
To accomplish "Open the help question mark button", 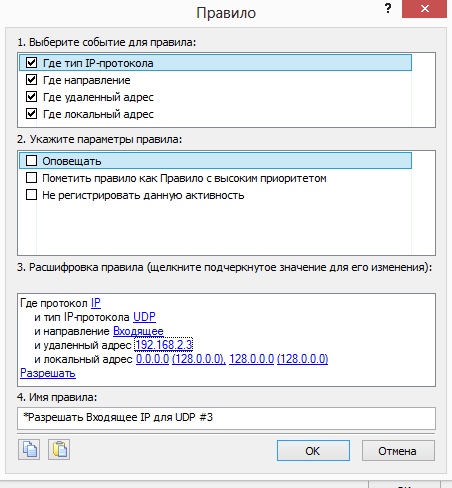I will [x=388, y=8].
